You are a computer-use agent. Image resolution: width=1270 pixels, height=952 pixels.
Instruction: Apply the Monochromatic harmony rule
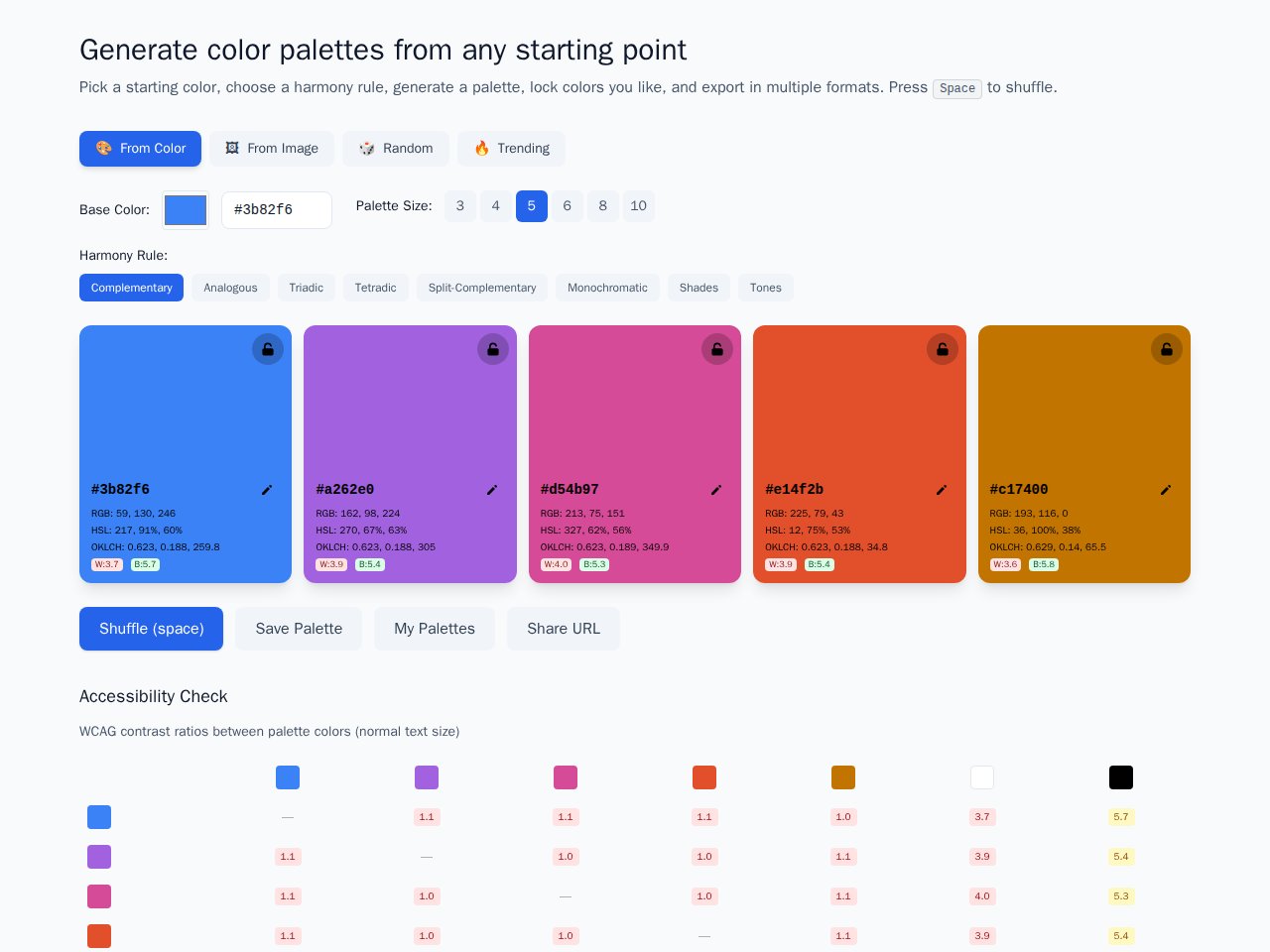[x=607, y=288]
